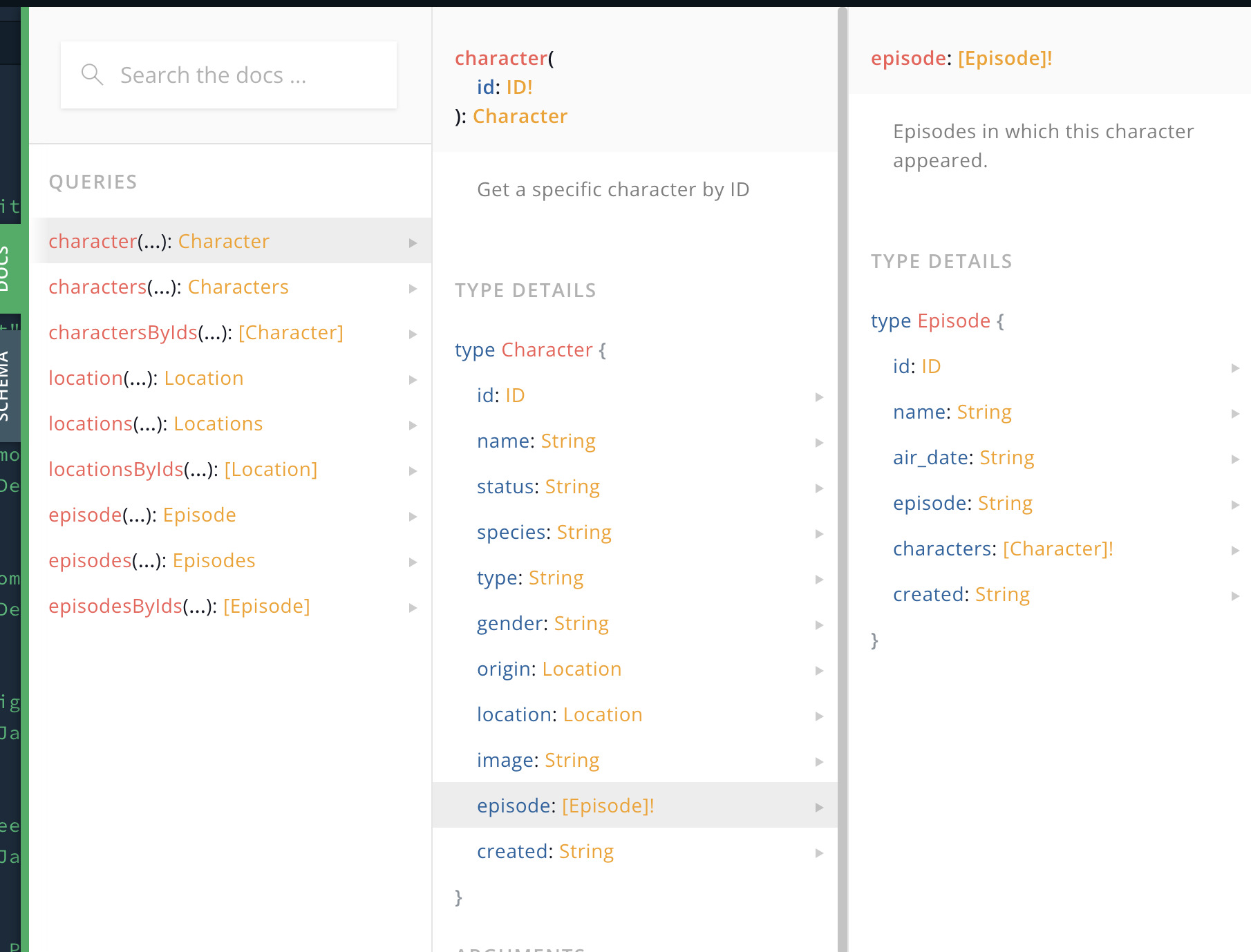1251x952 pixels.
Task: Select the image field of Character
Action: point(507,759)
